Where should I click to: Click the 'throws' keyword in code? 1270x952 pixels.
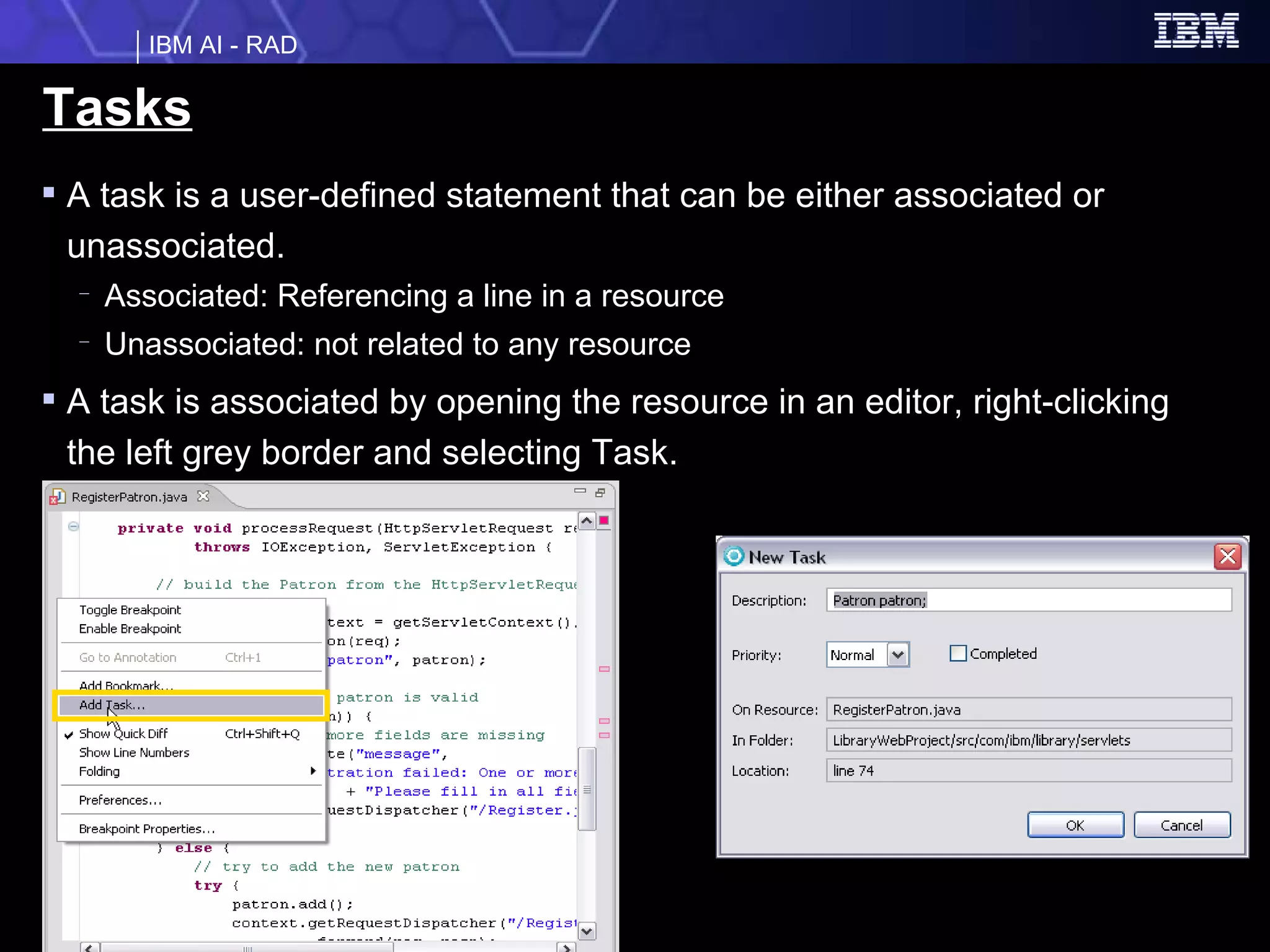click(x=222, y=547)
